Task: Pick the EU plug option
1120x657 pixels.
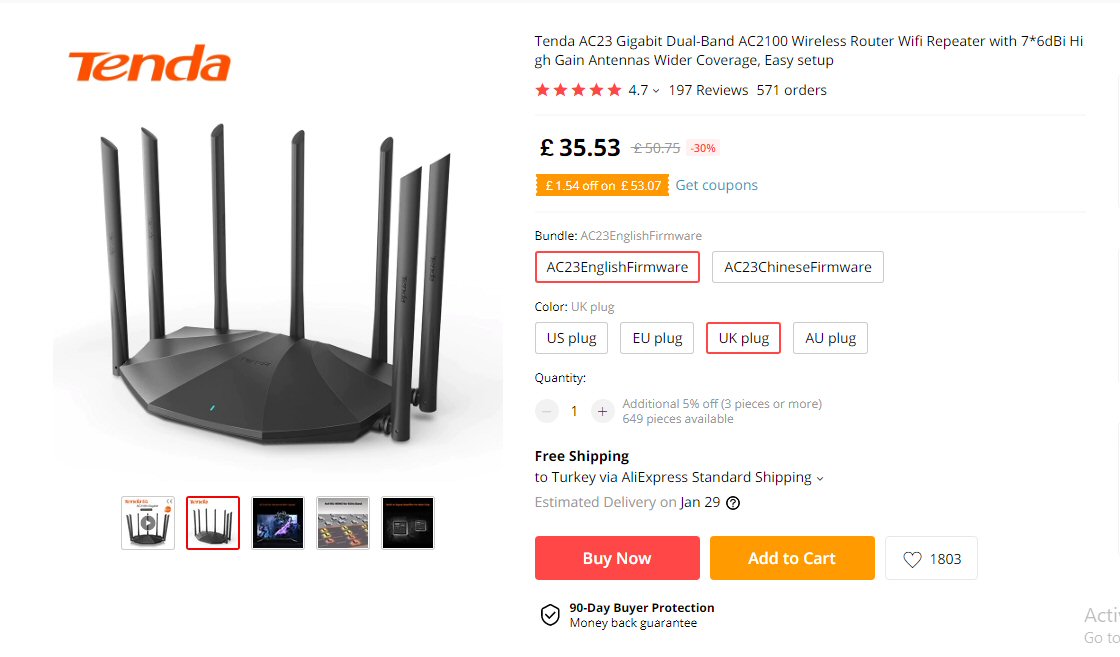Action: (x=657, y=338)
